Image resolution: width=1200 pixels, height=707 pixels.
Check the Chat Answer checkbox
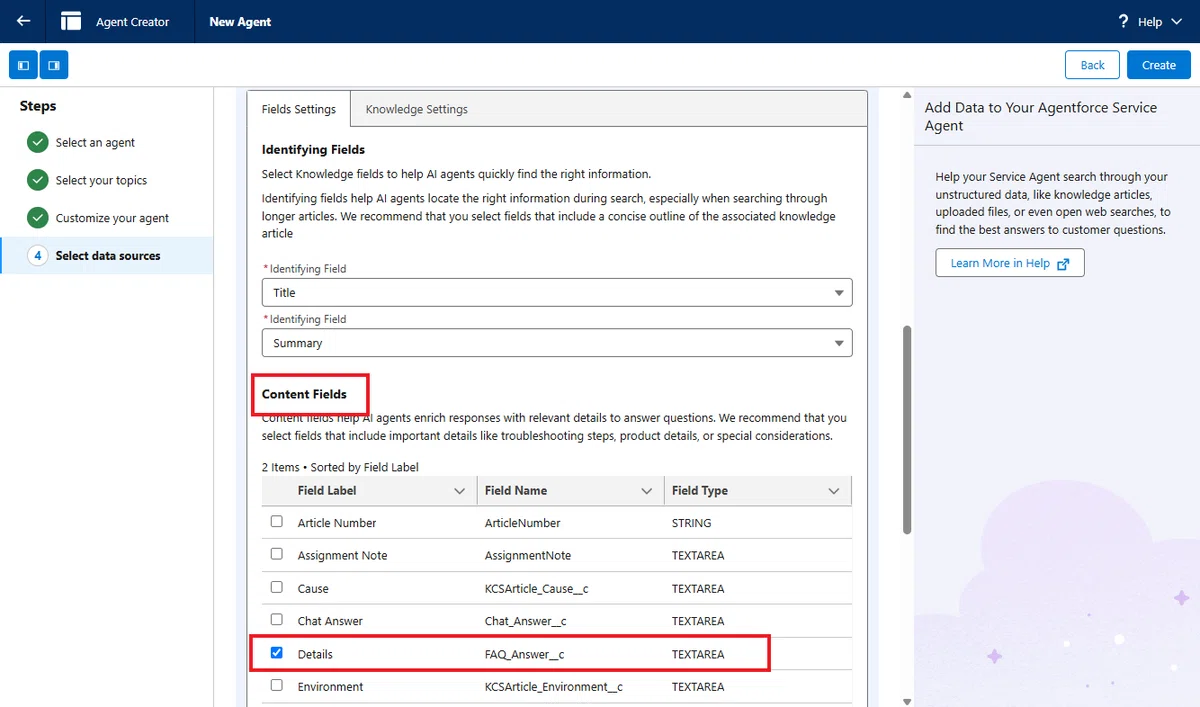tap(277, 620)
